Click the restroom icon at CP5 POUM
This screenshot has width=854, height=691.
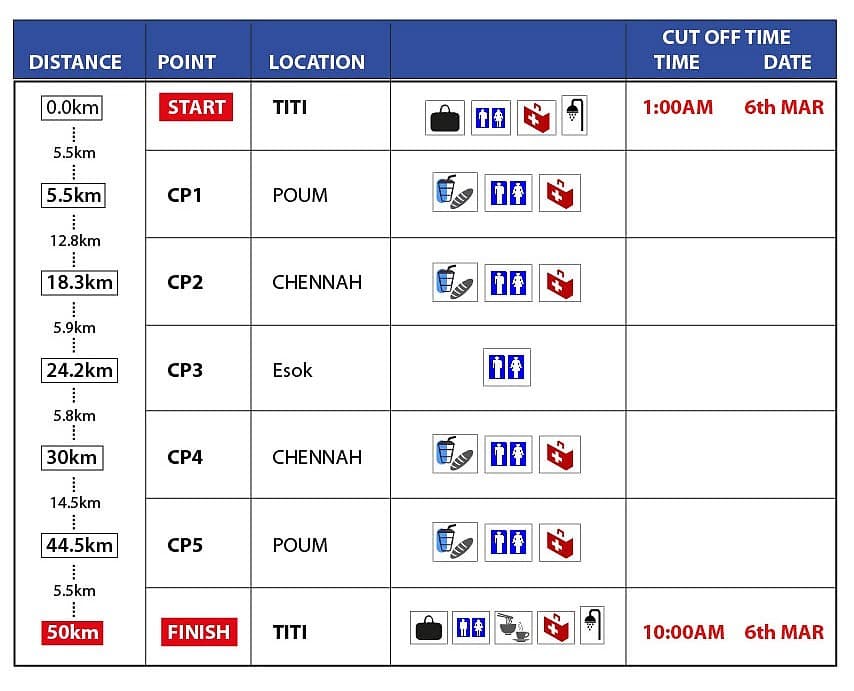508,542
